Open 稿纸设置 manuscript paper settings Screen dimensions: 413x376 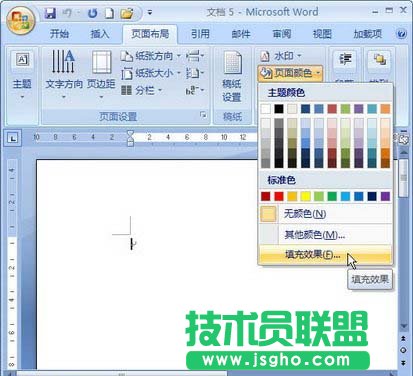(x=232, y=77)
